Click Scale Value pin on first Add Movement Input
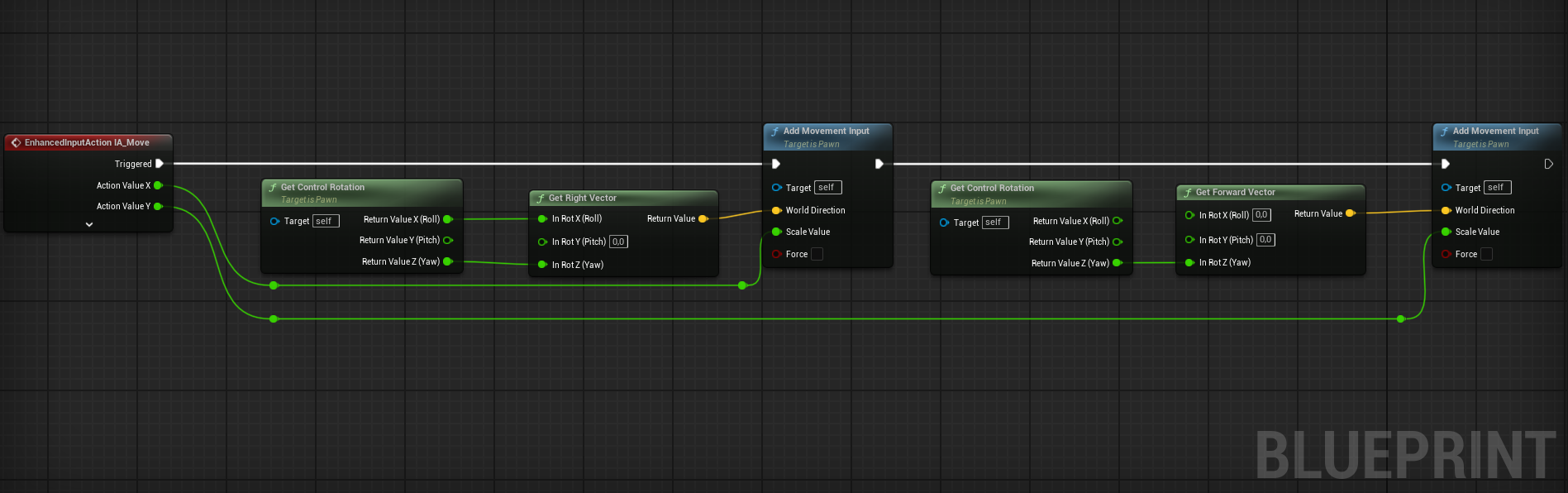The height and width of the screenshot is (493, 1568). click(776, 232)
